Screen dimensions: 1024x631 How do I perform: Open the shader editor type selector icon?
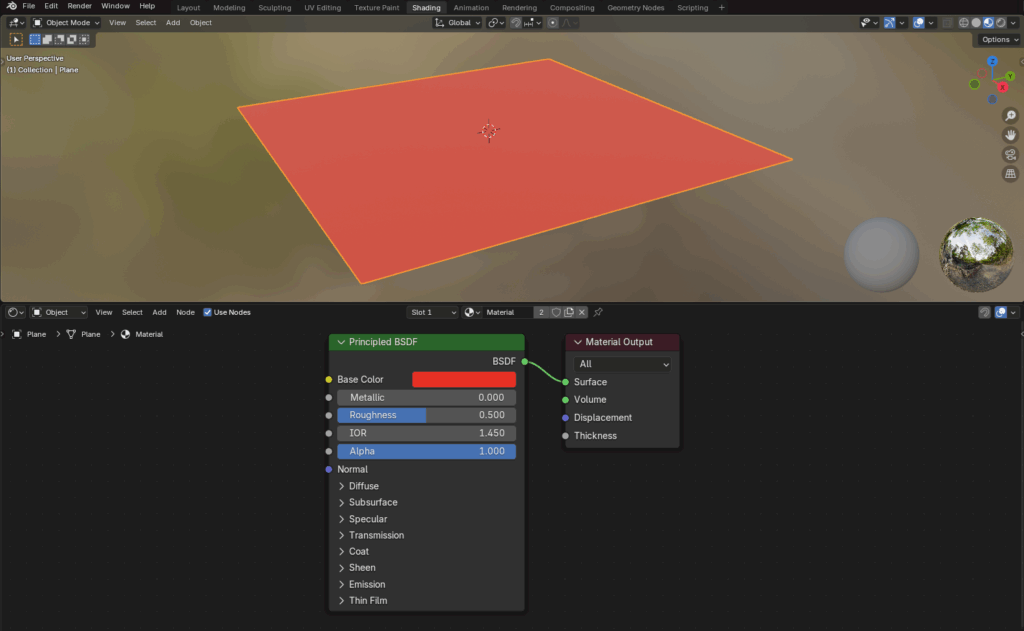coord(15,312)
